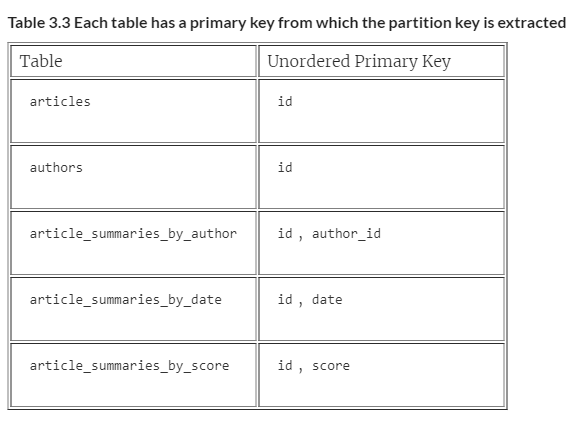The height and width of the screenshot is (427, 586).
Task: Click the Table 3.3 caption text
Action: (287, 23)
